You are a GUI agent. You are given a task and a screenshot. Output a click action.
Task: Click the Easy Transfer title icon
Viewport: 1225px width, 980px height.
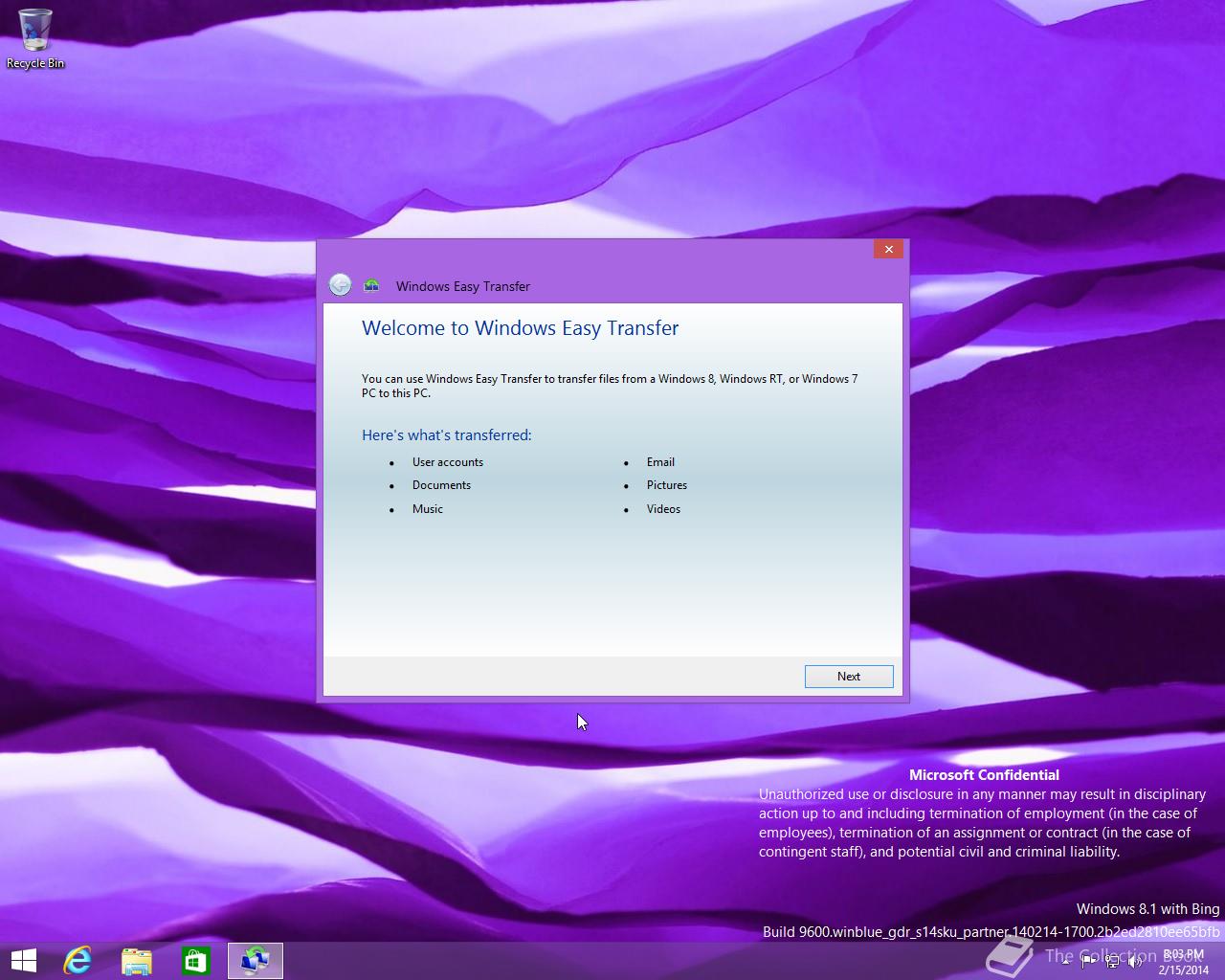372,285
